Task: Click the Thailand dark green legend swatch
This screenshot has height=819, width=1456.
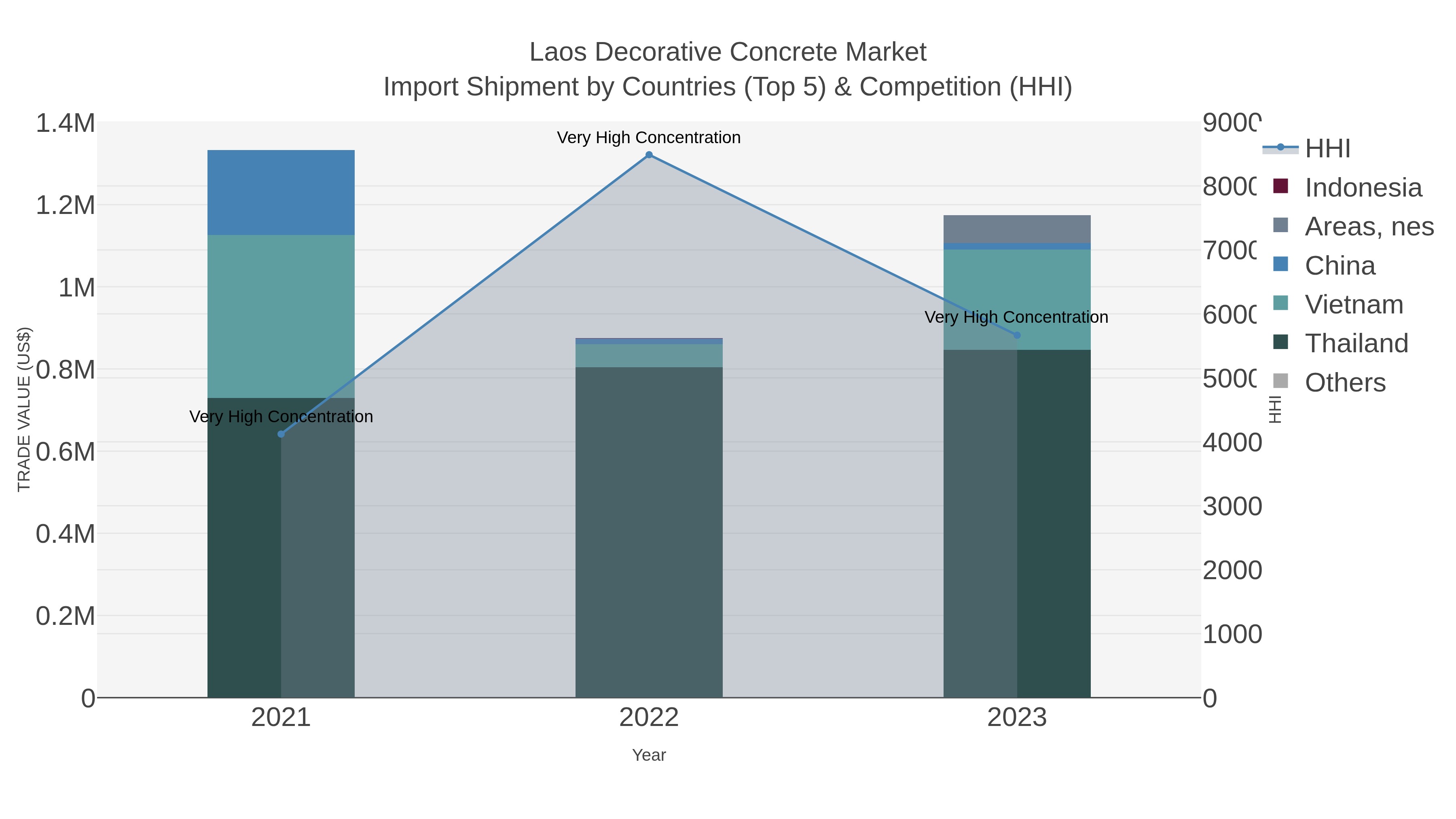Action: [1281, 342]
